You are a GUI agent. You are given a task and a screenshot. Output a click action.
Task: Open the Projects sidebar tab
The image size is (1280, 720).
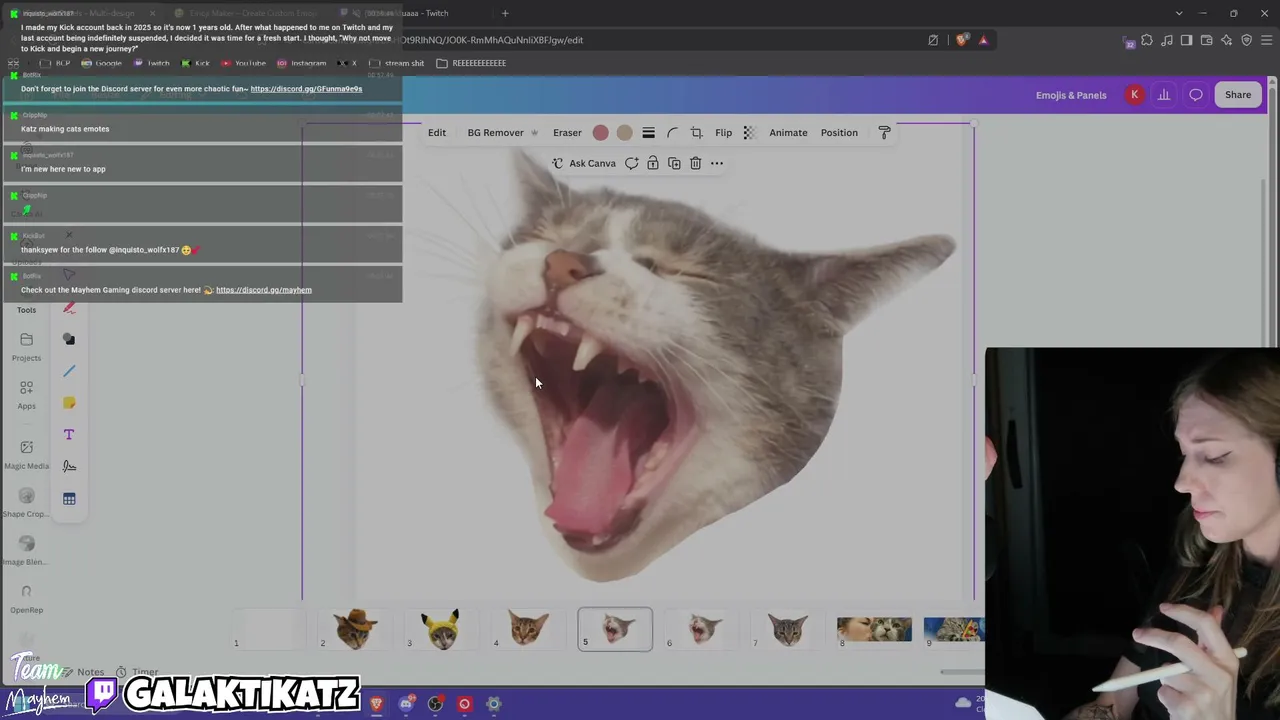pyautogui.click(x=26, y=347)
